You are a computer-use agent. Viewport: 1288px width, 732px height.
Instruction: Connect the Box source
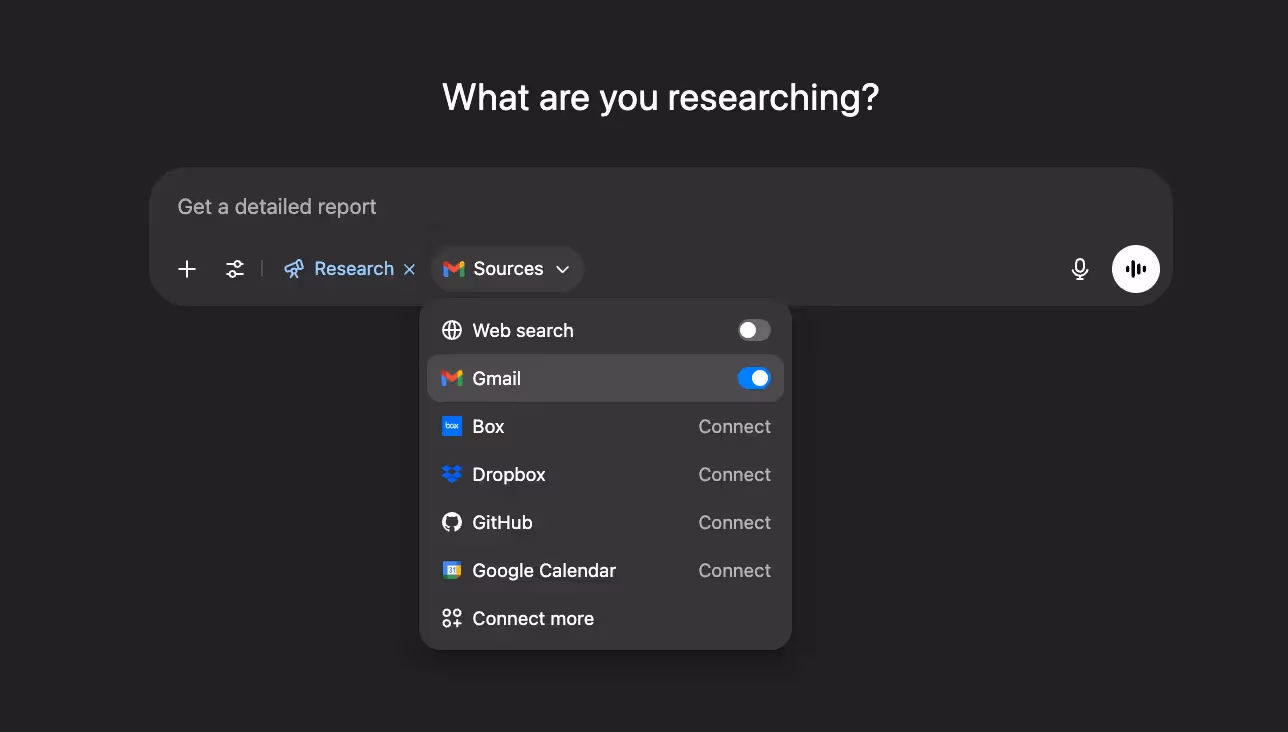click(x=735, y=426)
